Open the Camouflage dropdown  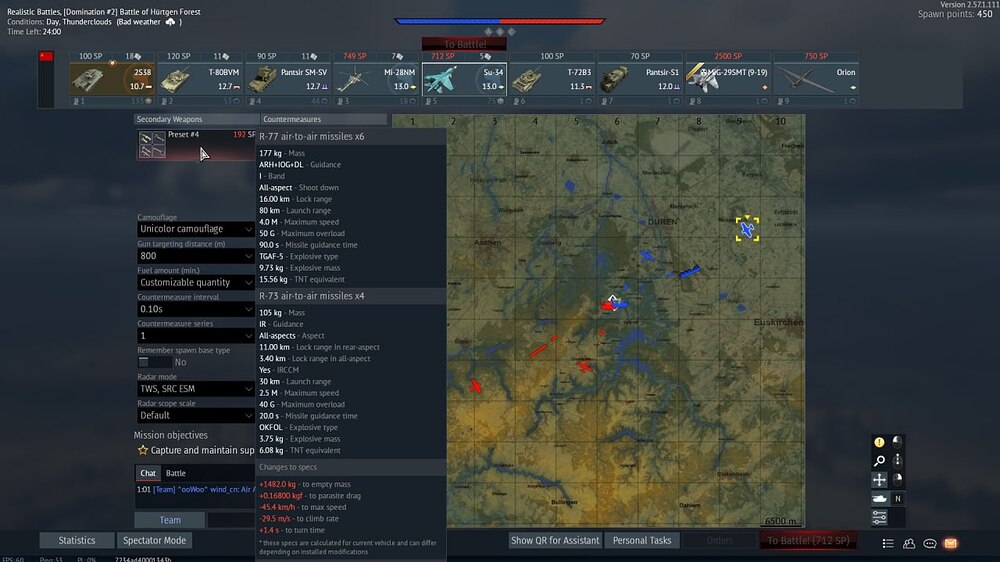(x=196, y=229)
